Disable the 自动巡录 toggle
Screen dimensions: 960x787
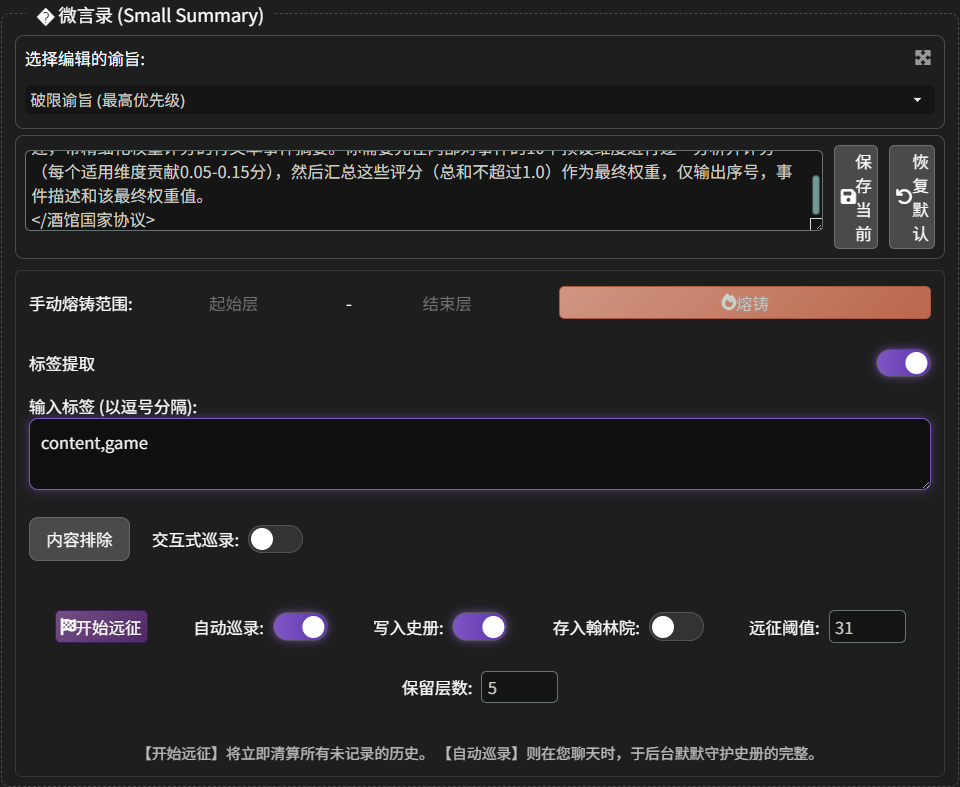tap(300, 627)
